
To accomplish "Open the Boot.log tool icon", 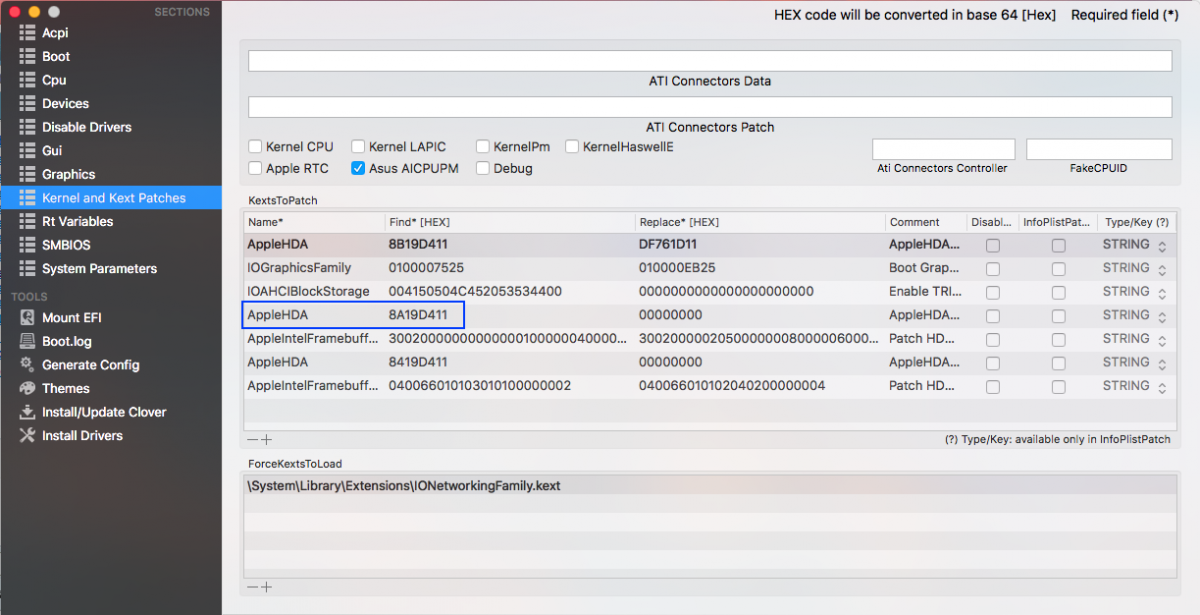I will point(27,341).
